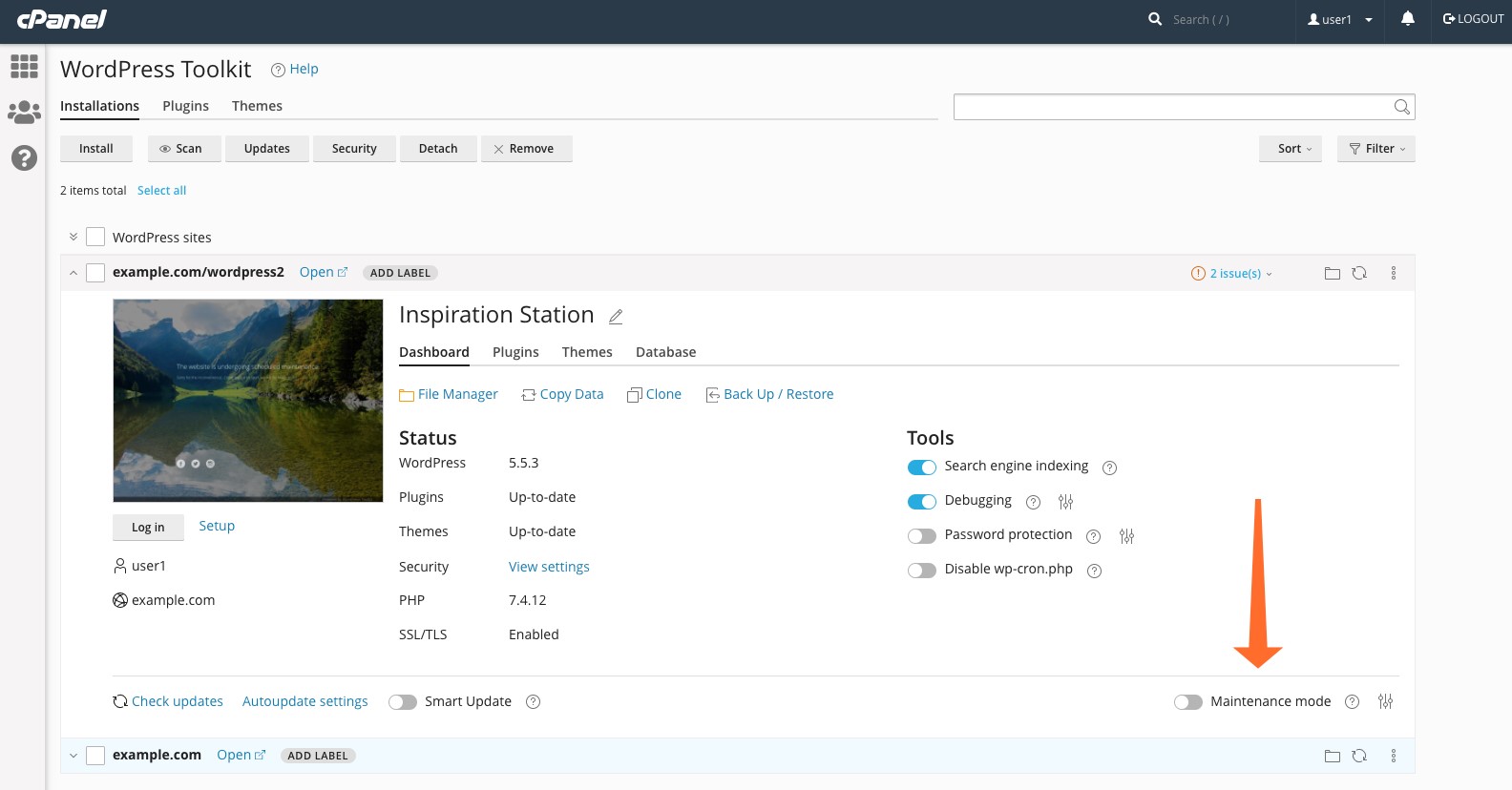Open Debugging settings sliders icon

(x=1066, y=502)
